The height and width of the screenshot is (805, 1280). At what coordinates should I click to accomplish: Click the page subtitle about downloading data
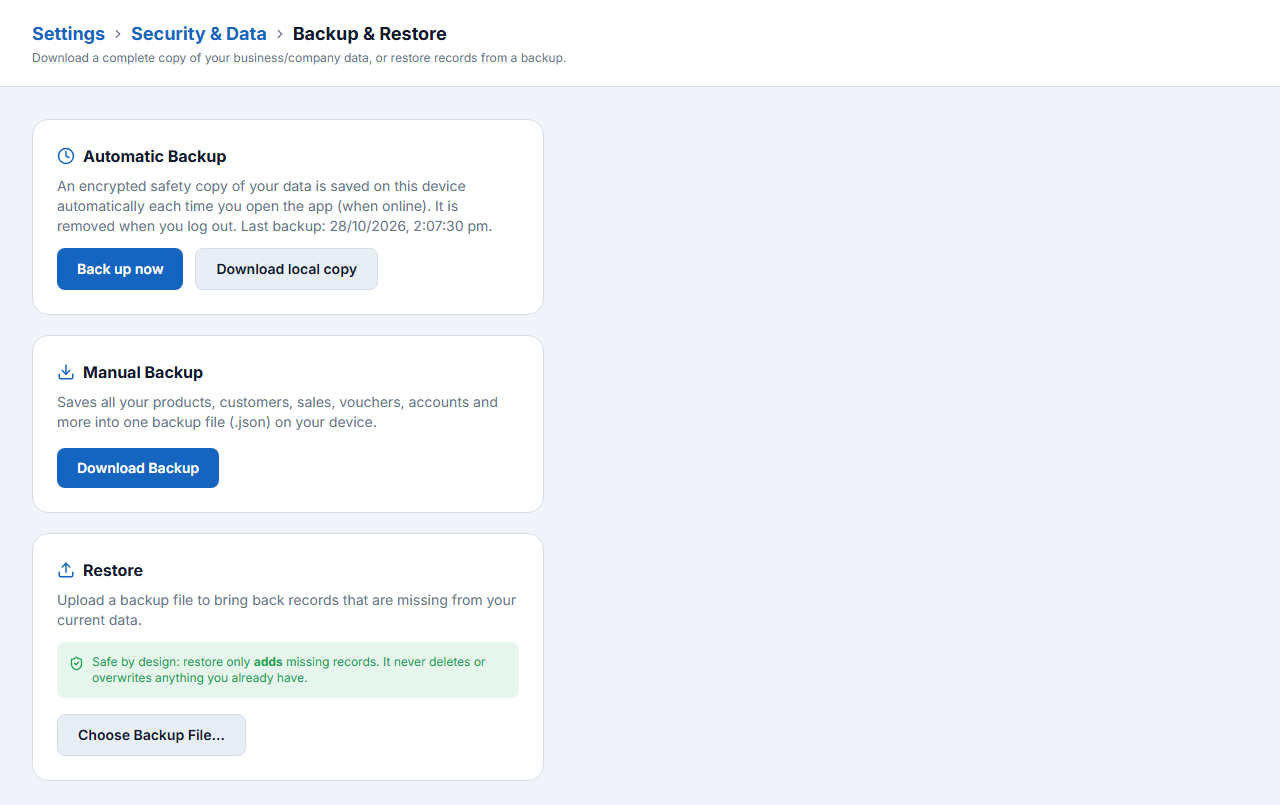point(299,58)
